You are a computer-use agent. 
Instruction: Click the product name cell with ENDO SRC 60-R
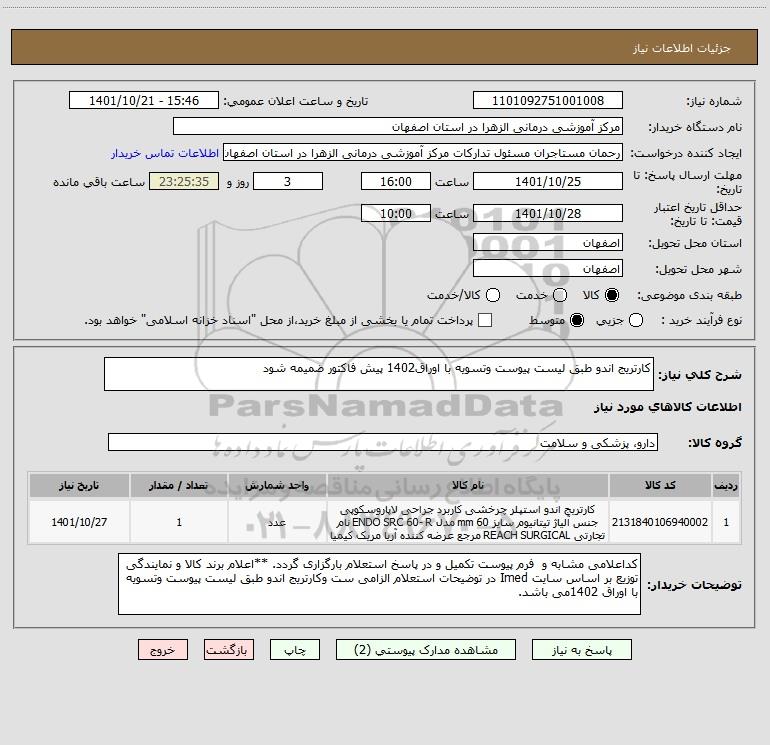pyautogui.click(x=468, y=522)
